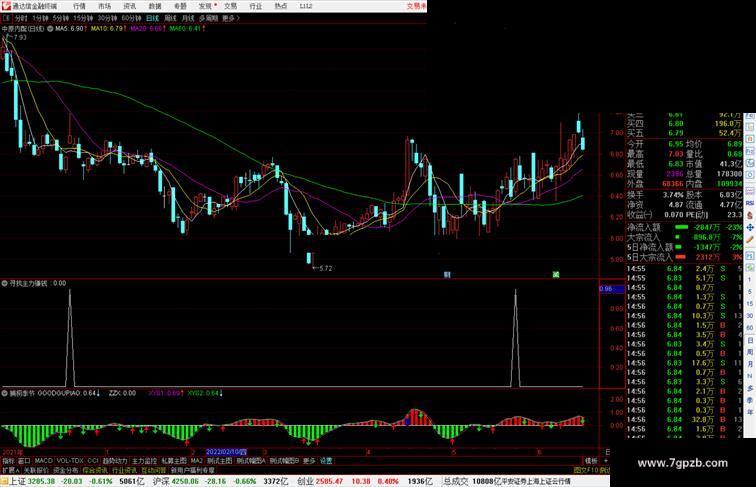The width and height of the screenshot is (756, 487).
Task: Select the 趋势动力 indicator tab
Action: [x=115, y=461]
